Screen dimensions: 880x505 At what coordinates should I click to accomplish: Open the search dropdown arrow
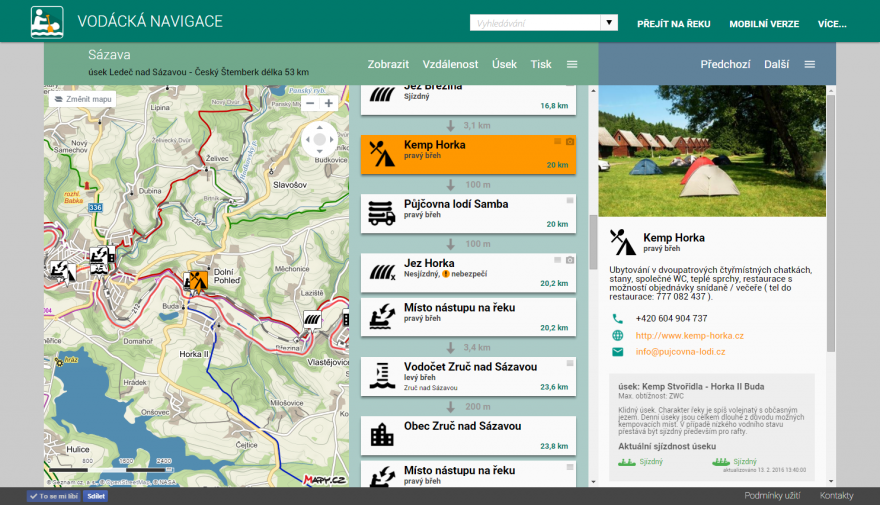click(608, 22)
